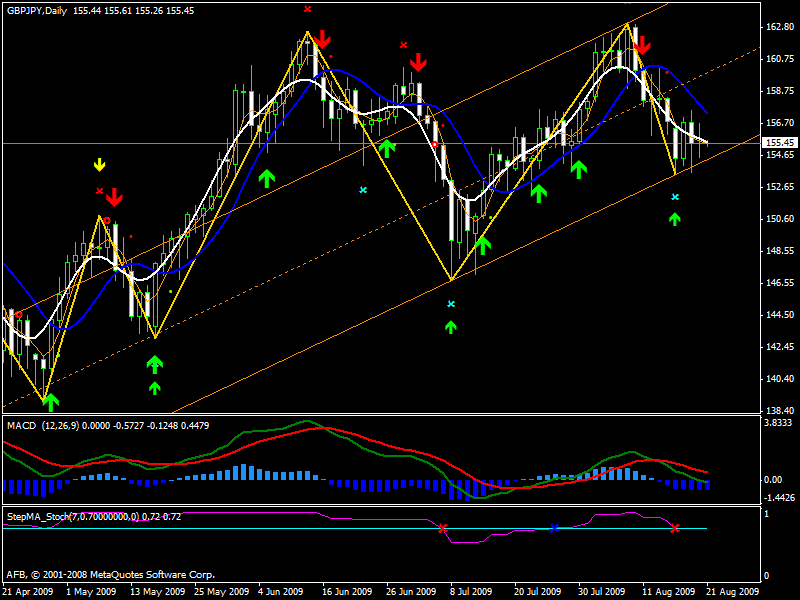
Task: Click the 8 Jul 2009 date label
Action: tap(467, 592)
